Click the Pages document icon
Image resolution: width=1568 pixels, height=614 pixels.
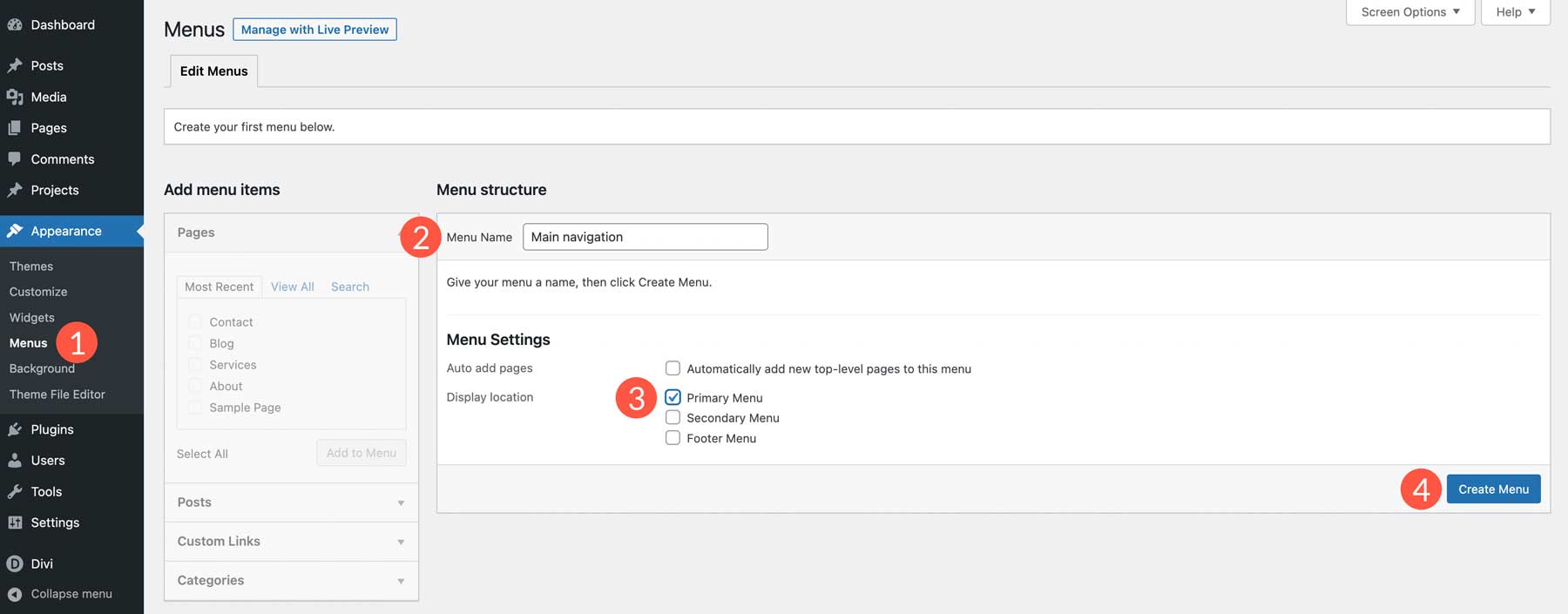(15, 128)
